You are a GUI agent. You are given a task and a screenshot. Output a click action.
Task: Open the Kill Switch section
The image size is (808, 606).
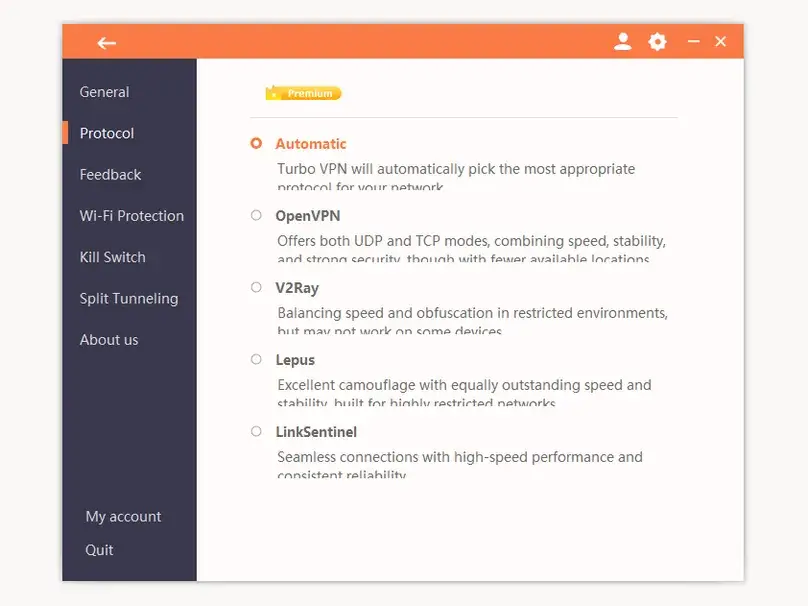pyautogui.click(x=112, y=257)
